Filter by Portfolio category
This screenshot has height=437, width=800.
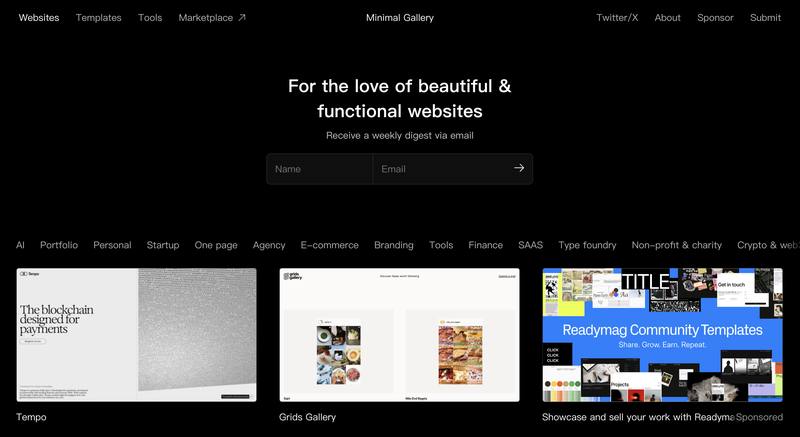coord(59,245)
